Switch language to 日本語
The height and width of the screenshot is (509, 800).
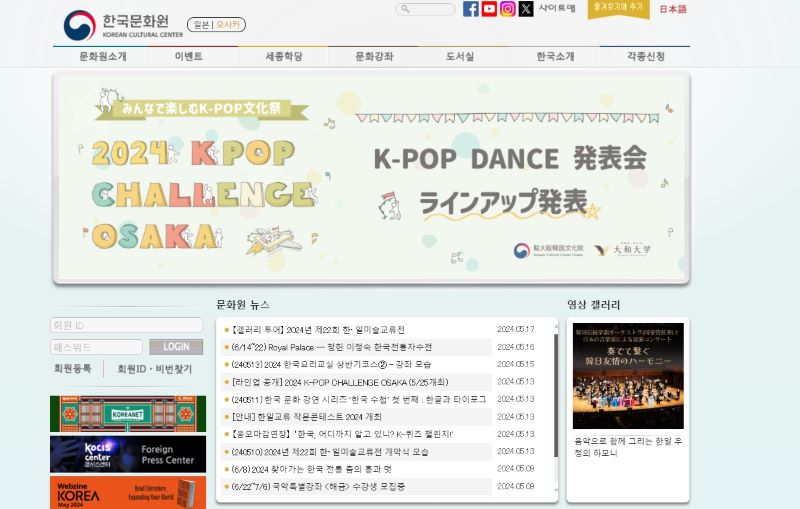click(673, 9)
